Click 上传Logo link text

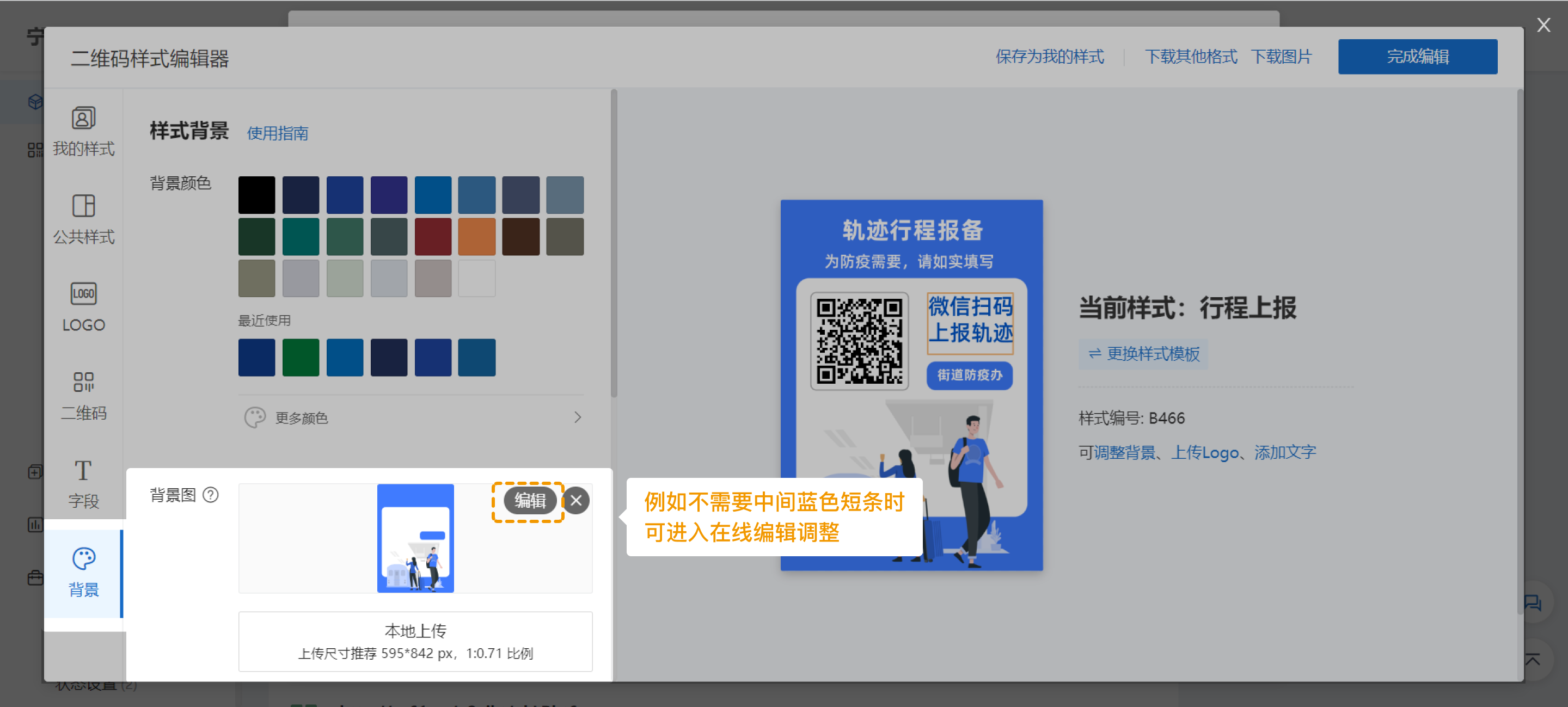click(1205, 452)
